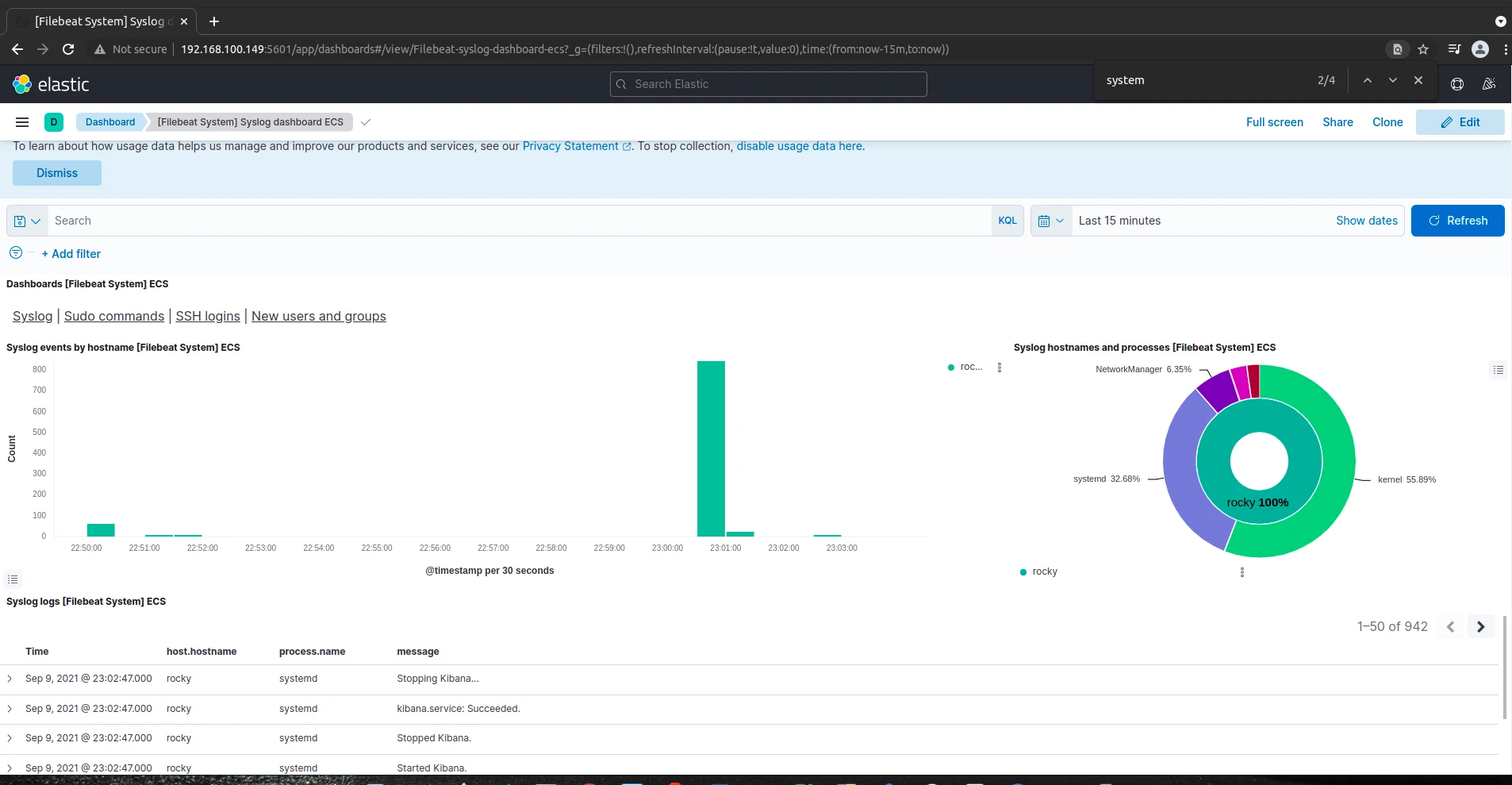Toggle the rocky legend on the pie chart
Screen dimensions: 1512x785
coord(1043,571)
